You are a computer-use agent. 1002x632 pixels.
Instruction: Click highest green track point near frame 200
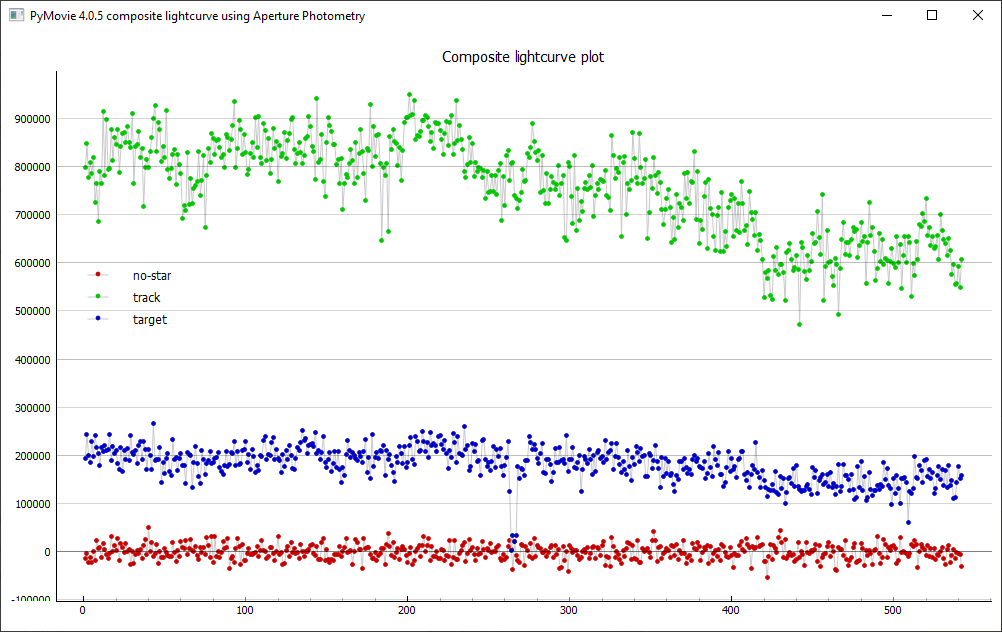point(409,95)
